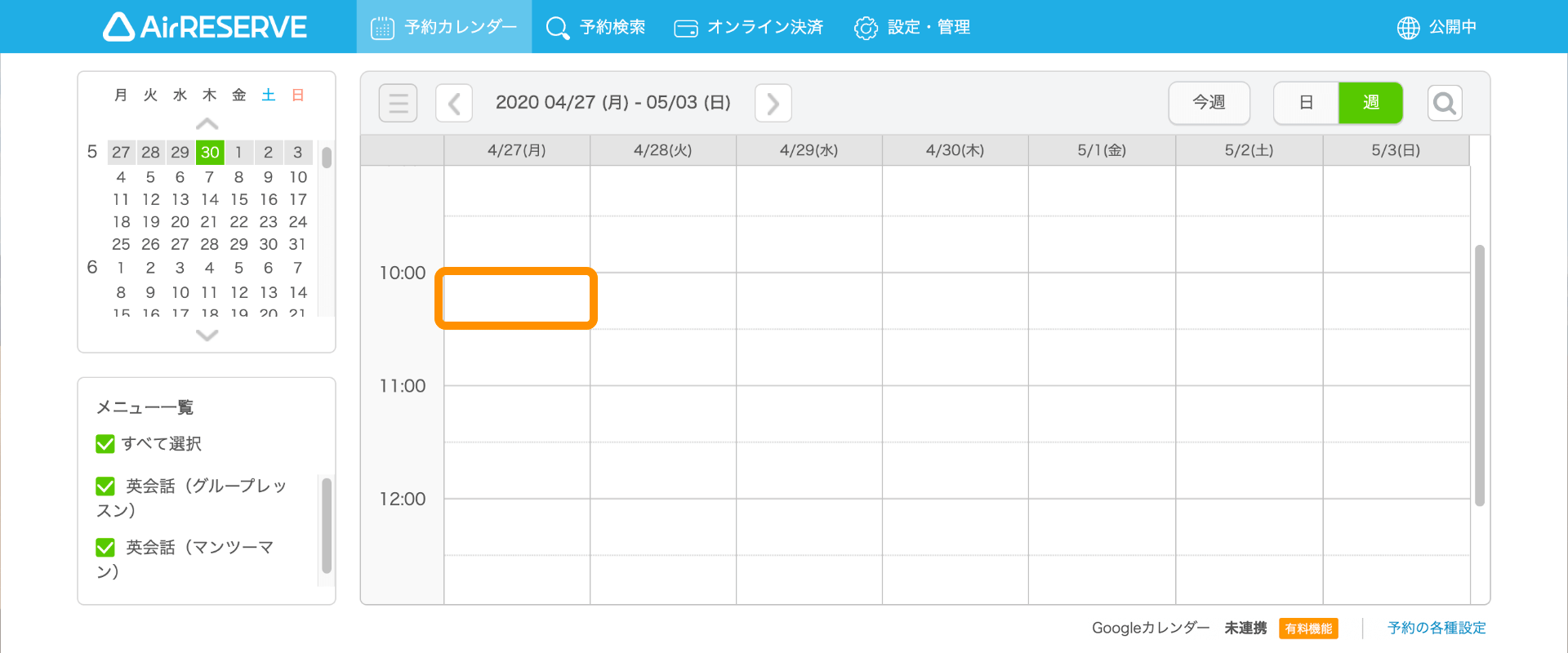Click the 12:00 slot on 5/1(金)

[1102, 526]
